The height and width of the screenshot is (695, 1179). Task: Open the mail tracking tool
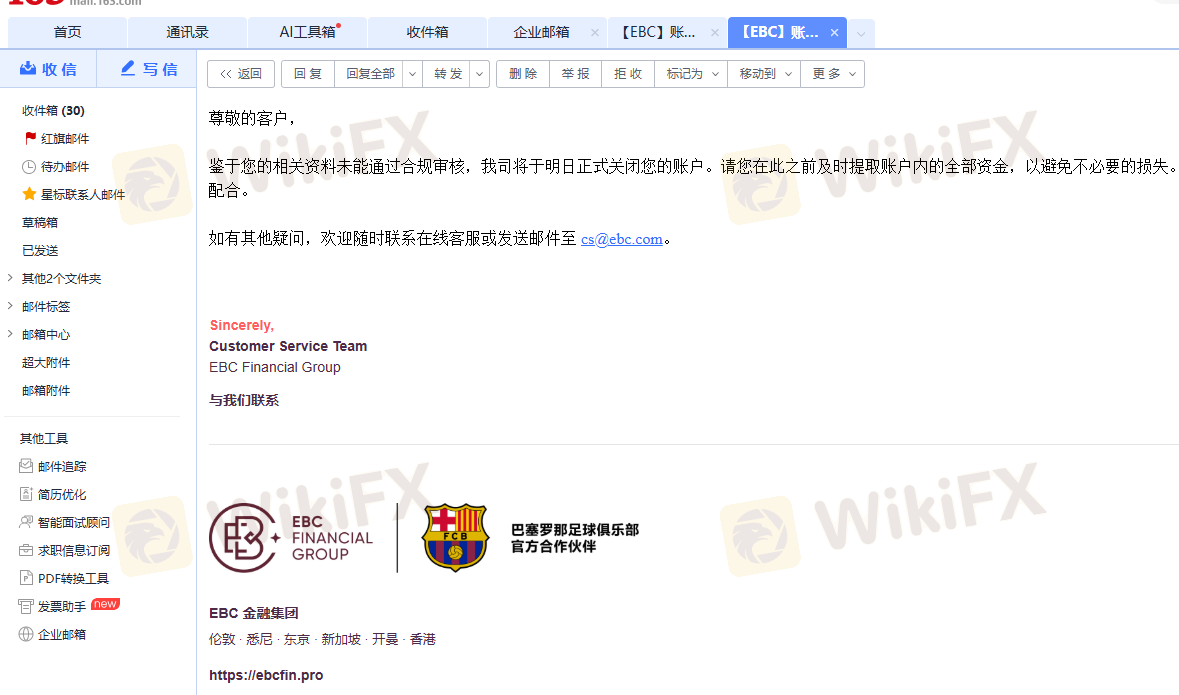[x=53, y=466]
